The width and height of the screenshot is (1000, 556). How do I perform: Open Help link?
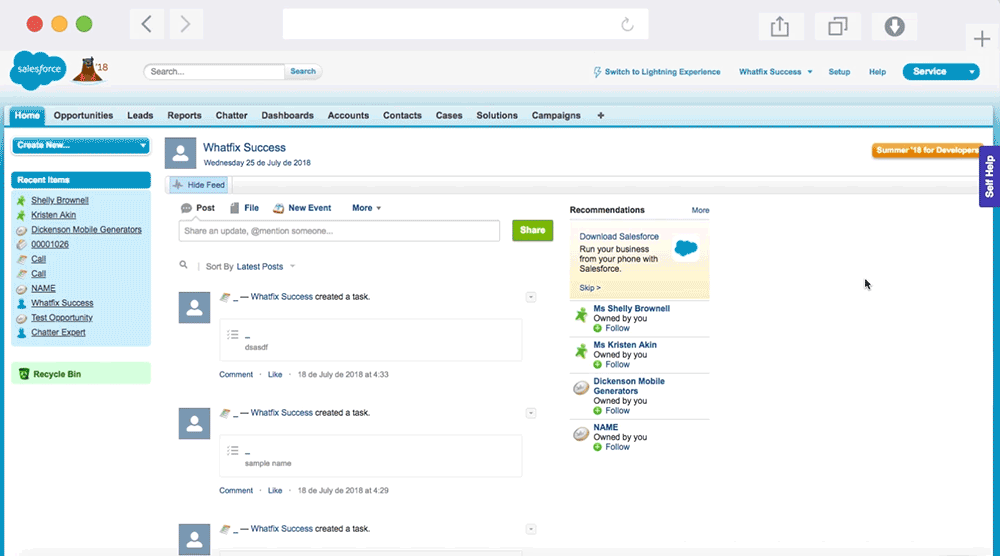pyautogui.click(x=878, y=72)
